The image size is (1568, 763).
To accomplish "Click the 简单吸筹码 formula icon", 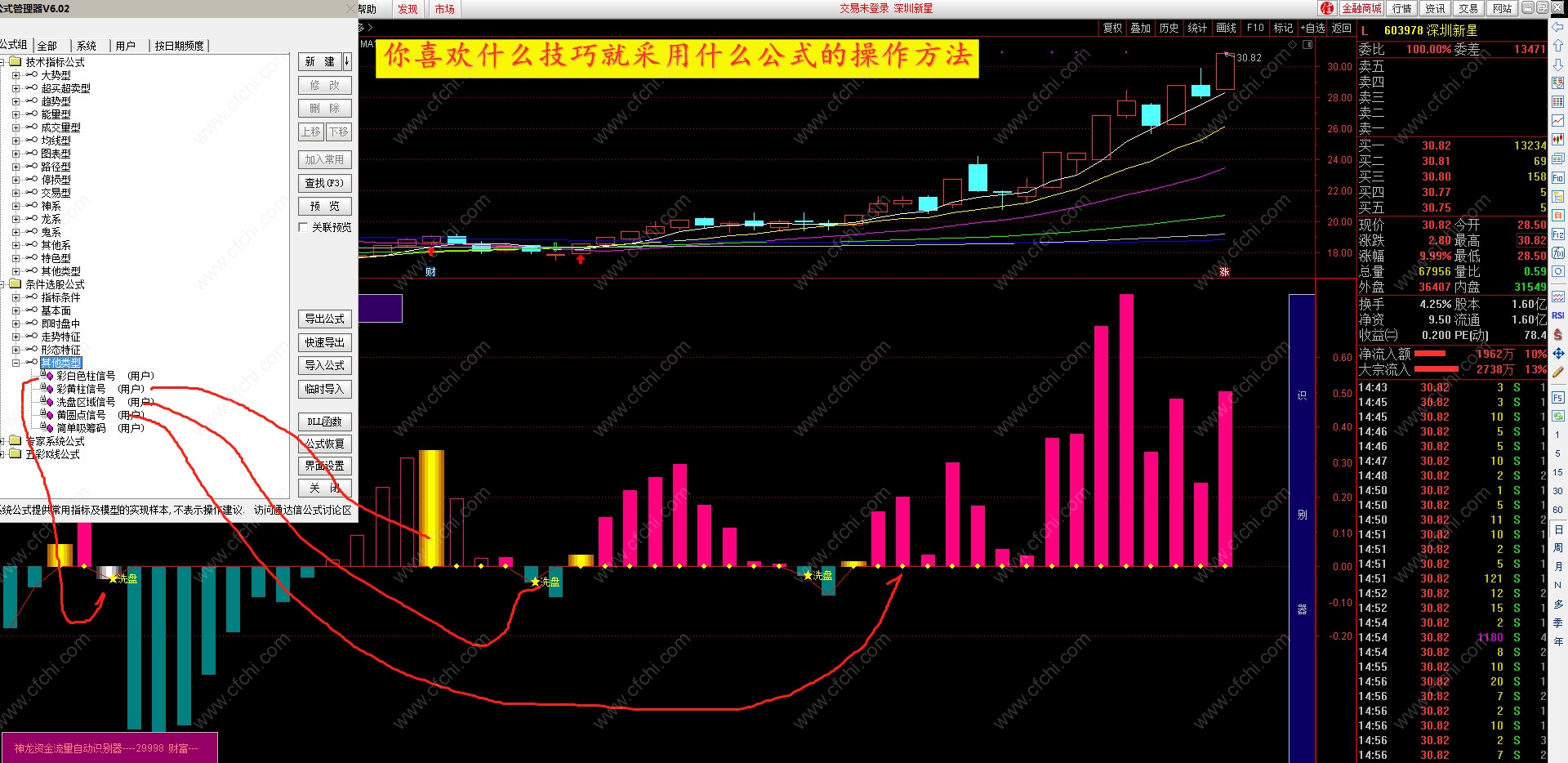I will 47,428.
